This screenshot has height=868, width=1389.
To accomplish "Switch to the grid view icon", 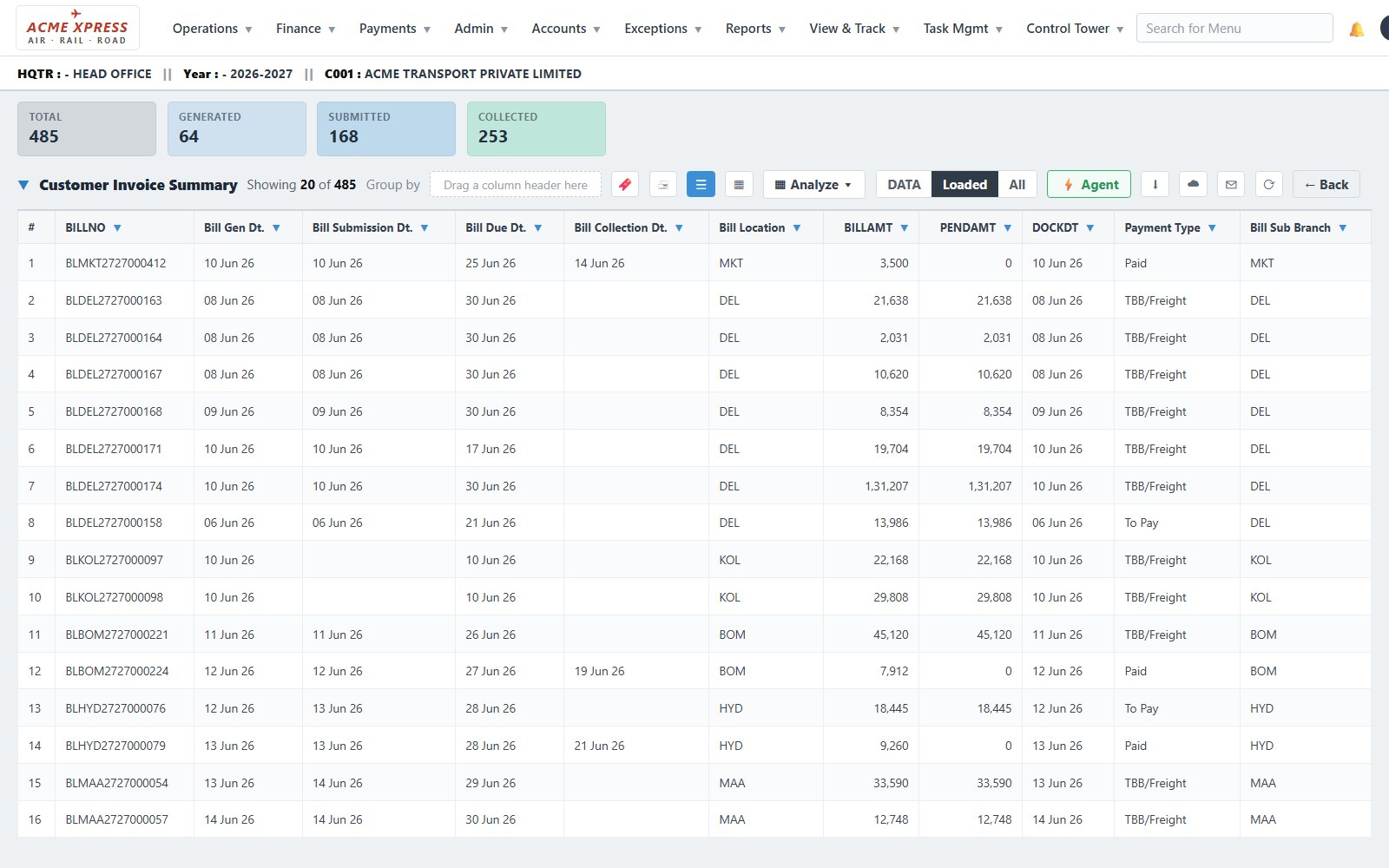I will (x=739, y=185).
